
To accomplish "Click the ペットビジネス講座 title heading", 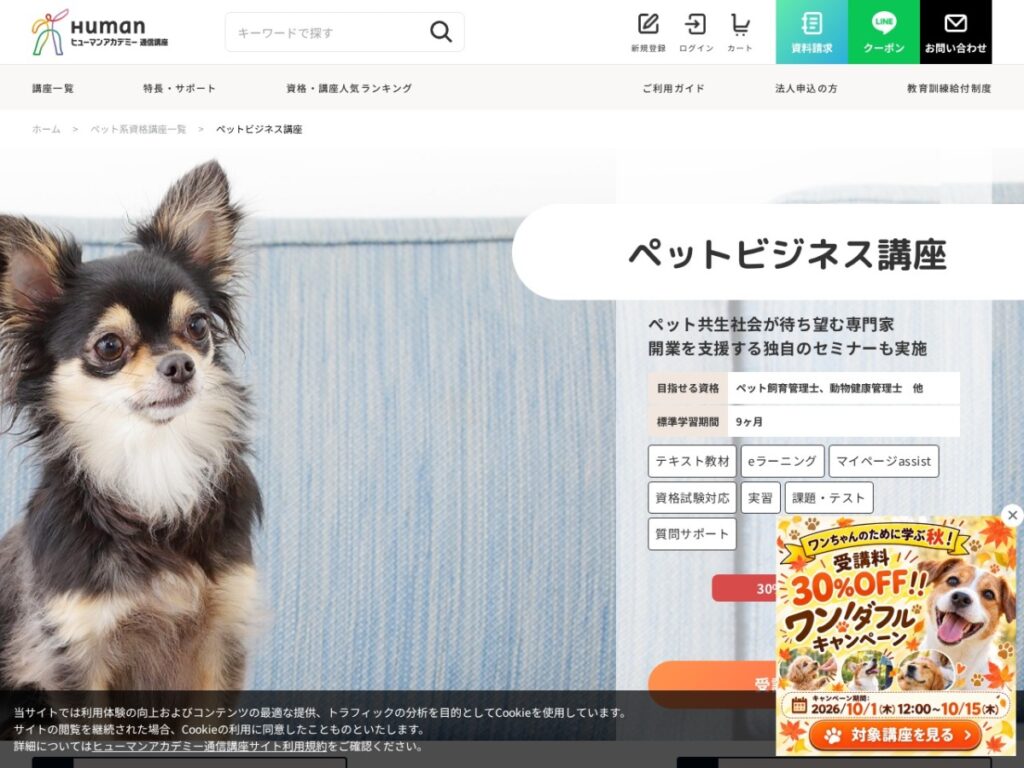I will [787, 253].
